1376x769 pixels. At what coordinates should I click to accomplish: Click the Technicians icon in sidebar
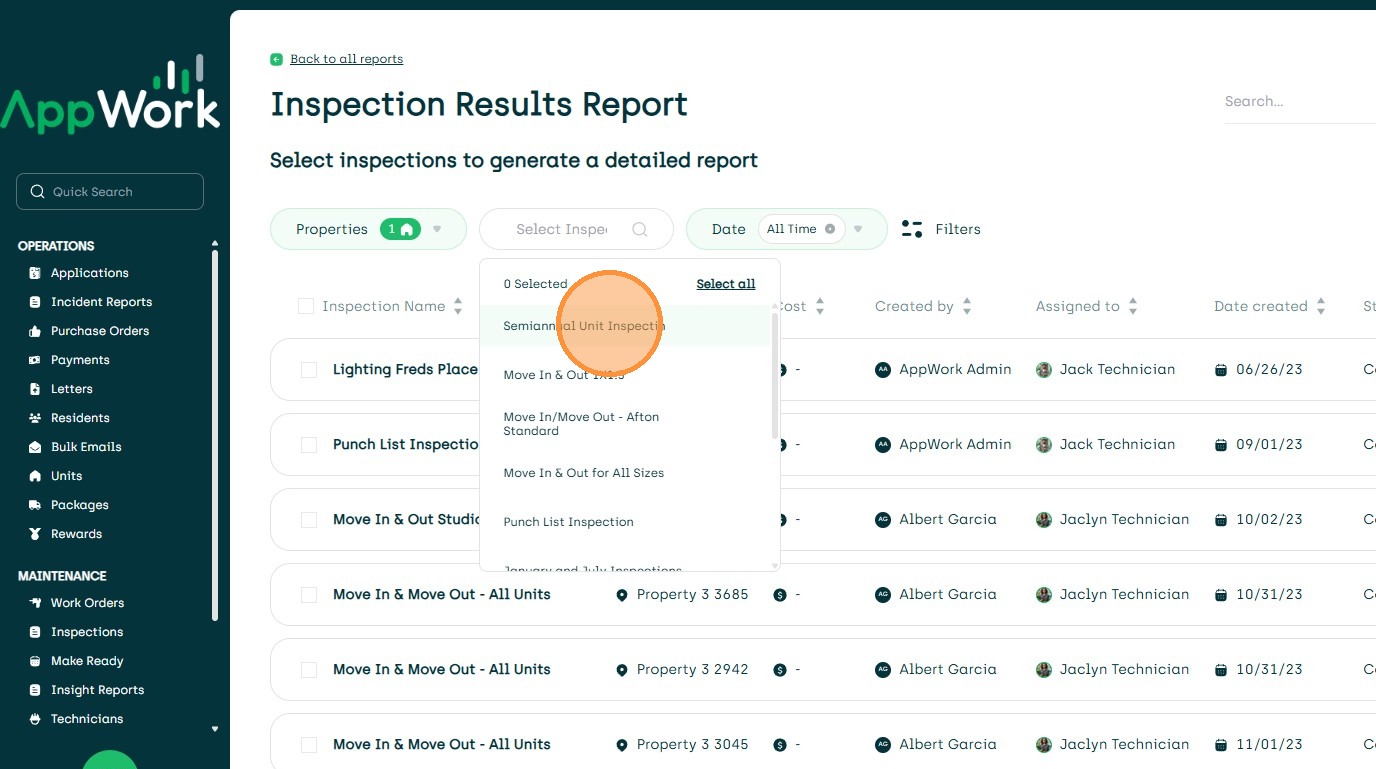coord(36,719)
